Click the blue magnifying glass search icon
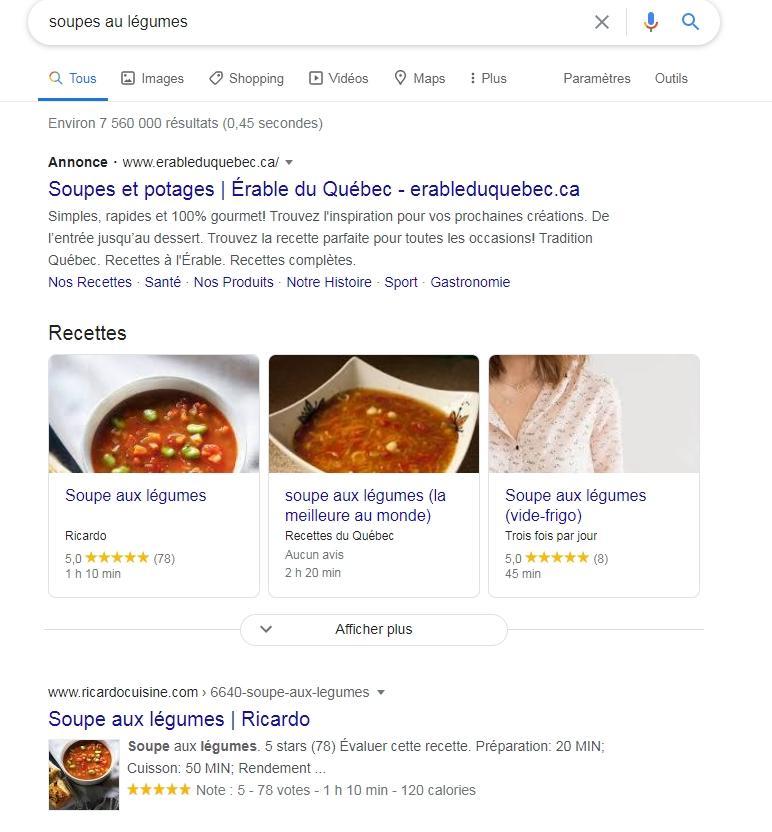 [x=690, y=22]
